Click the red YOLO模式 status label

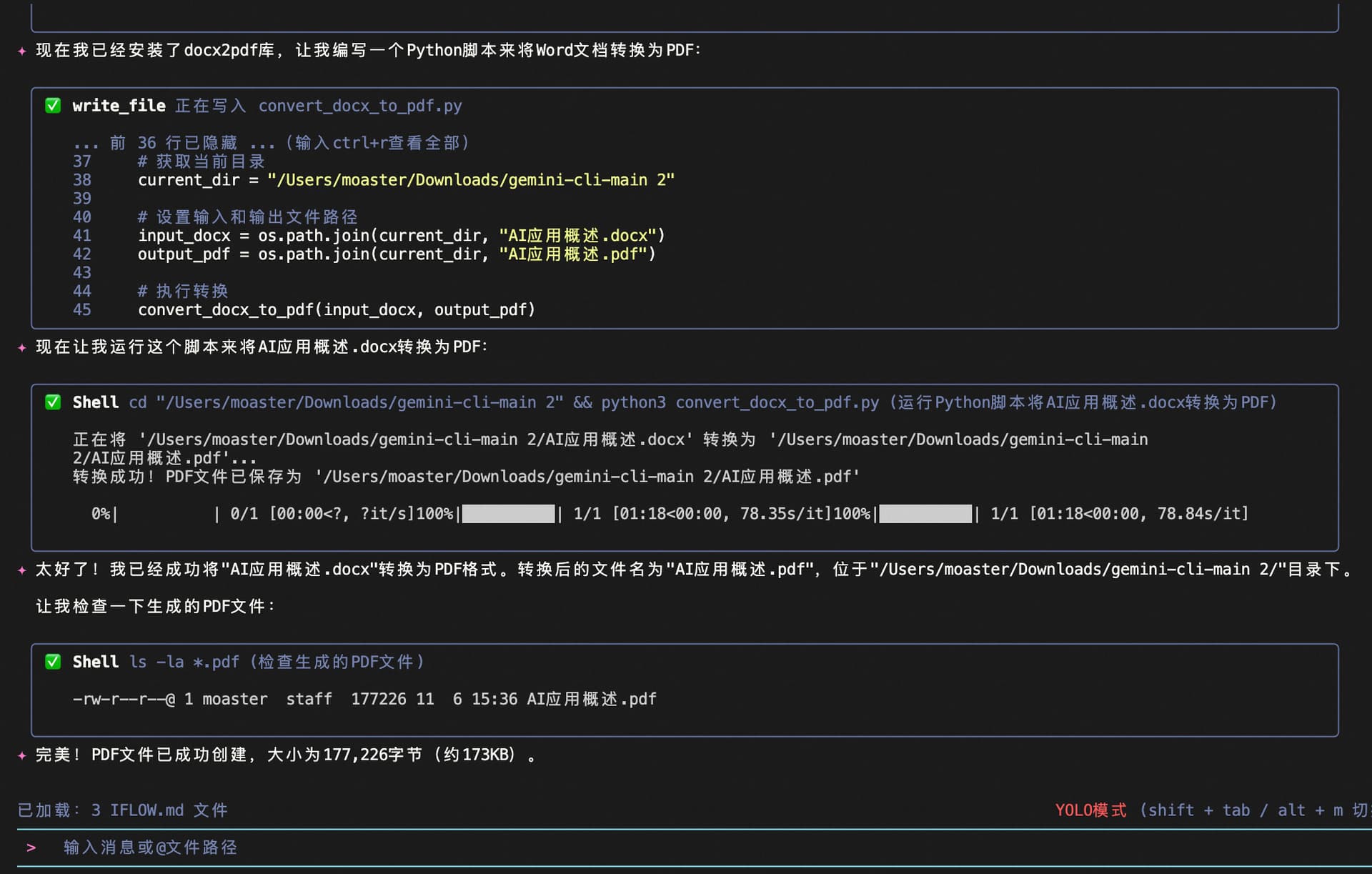pyautogui.click(x=1090, y=810)
